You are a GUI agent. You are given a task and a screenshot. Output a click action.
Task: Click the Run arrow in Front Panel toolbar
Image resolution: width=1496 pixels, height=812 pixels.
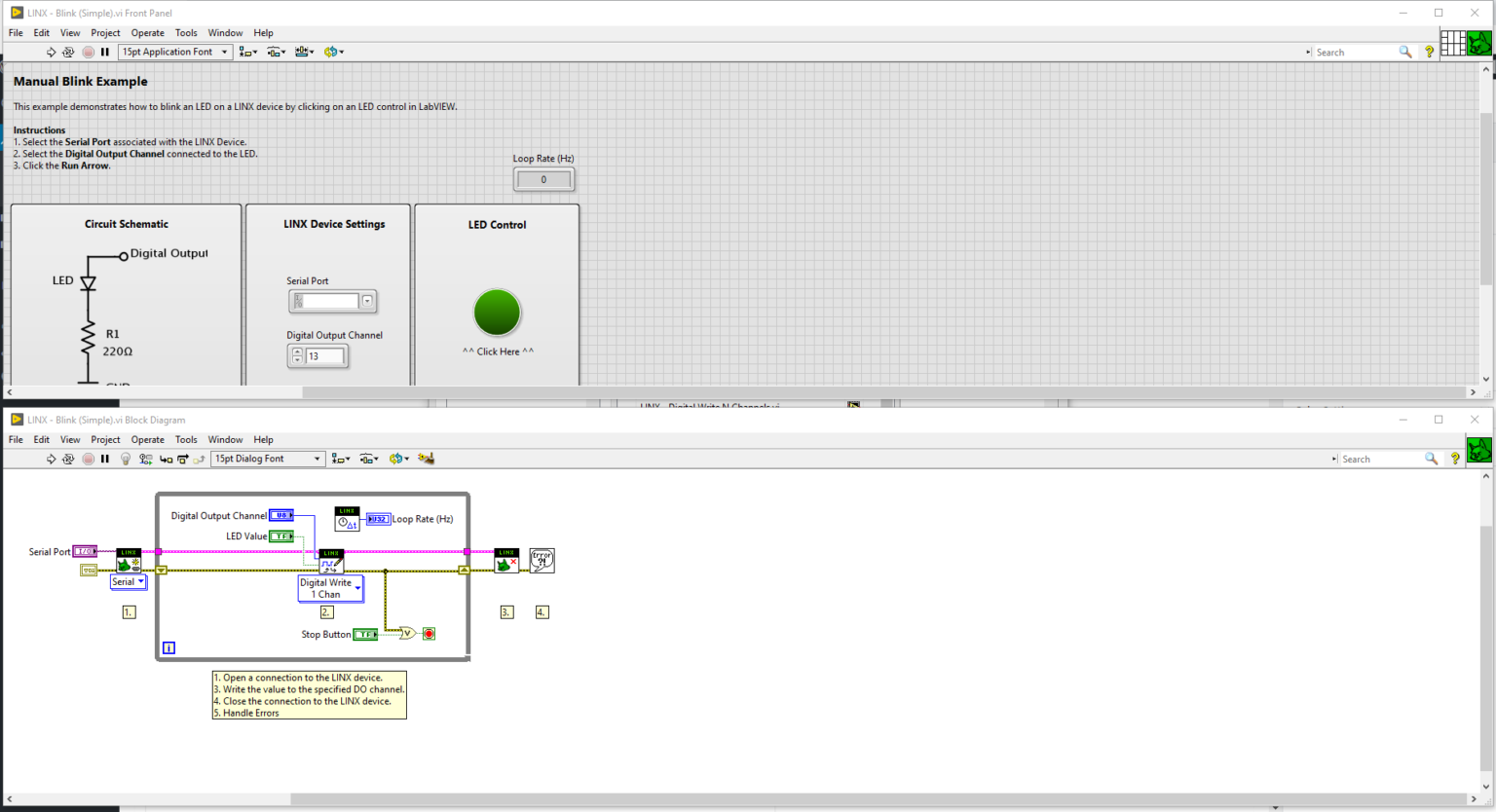(x=51, y=53)
